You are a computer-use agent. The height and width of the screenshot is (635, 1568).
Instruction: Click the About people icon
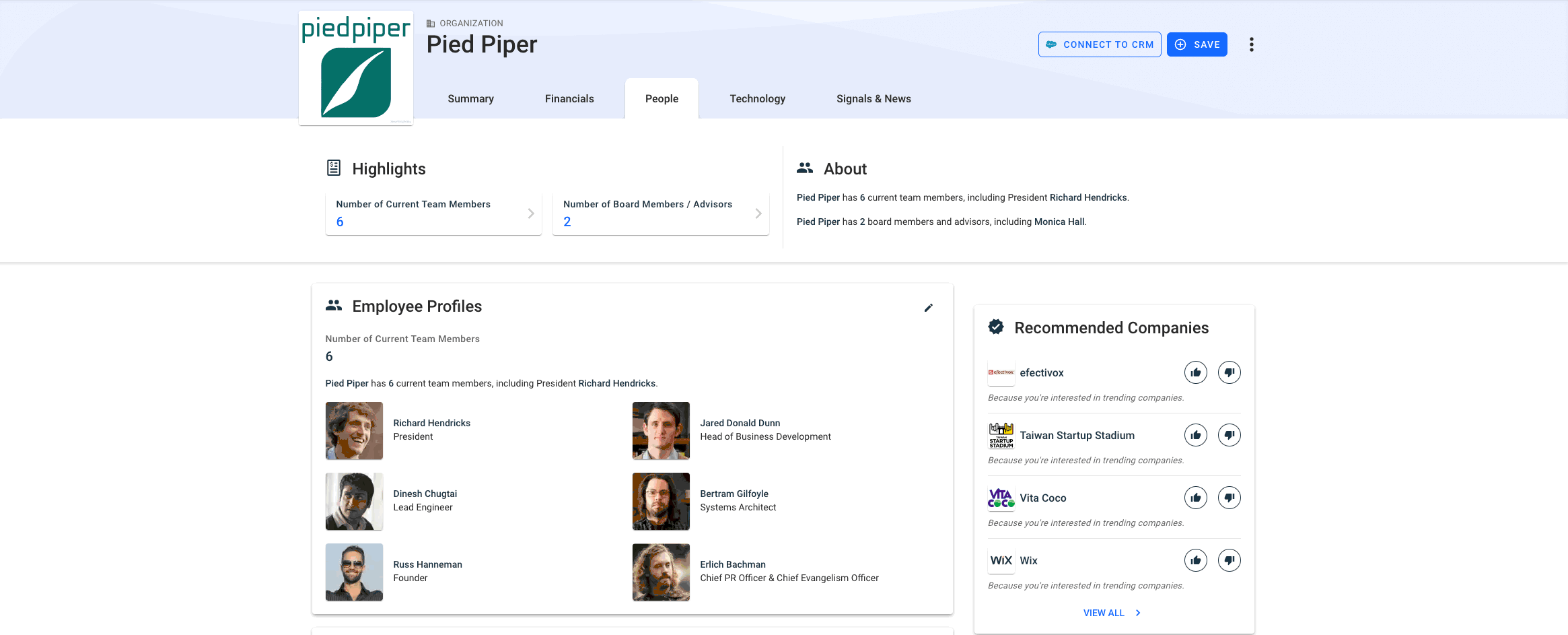[x=805, y=168]
